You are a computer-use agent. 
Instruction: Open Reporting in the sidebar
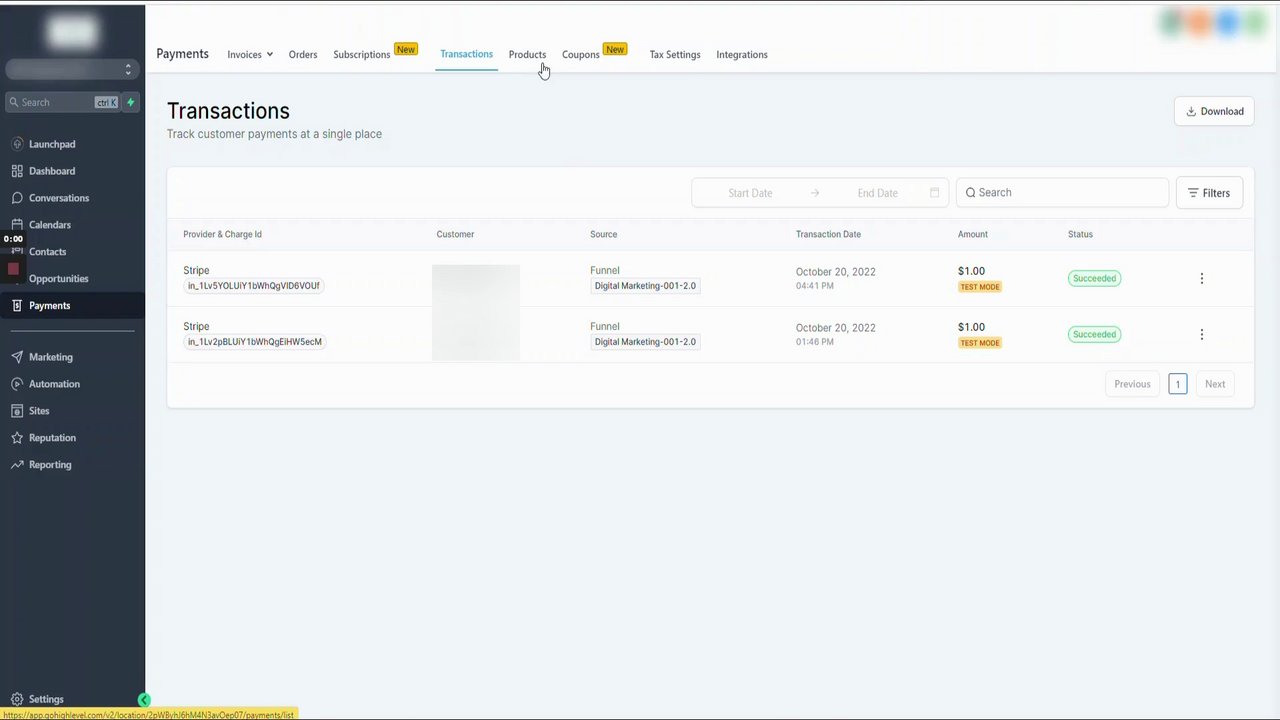50,465
